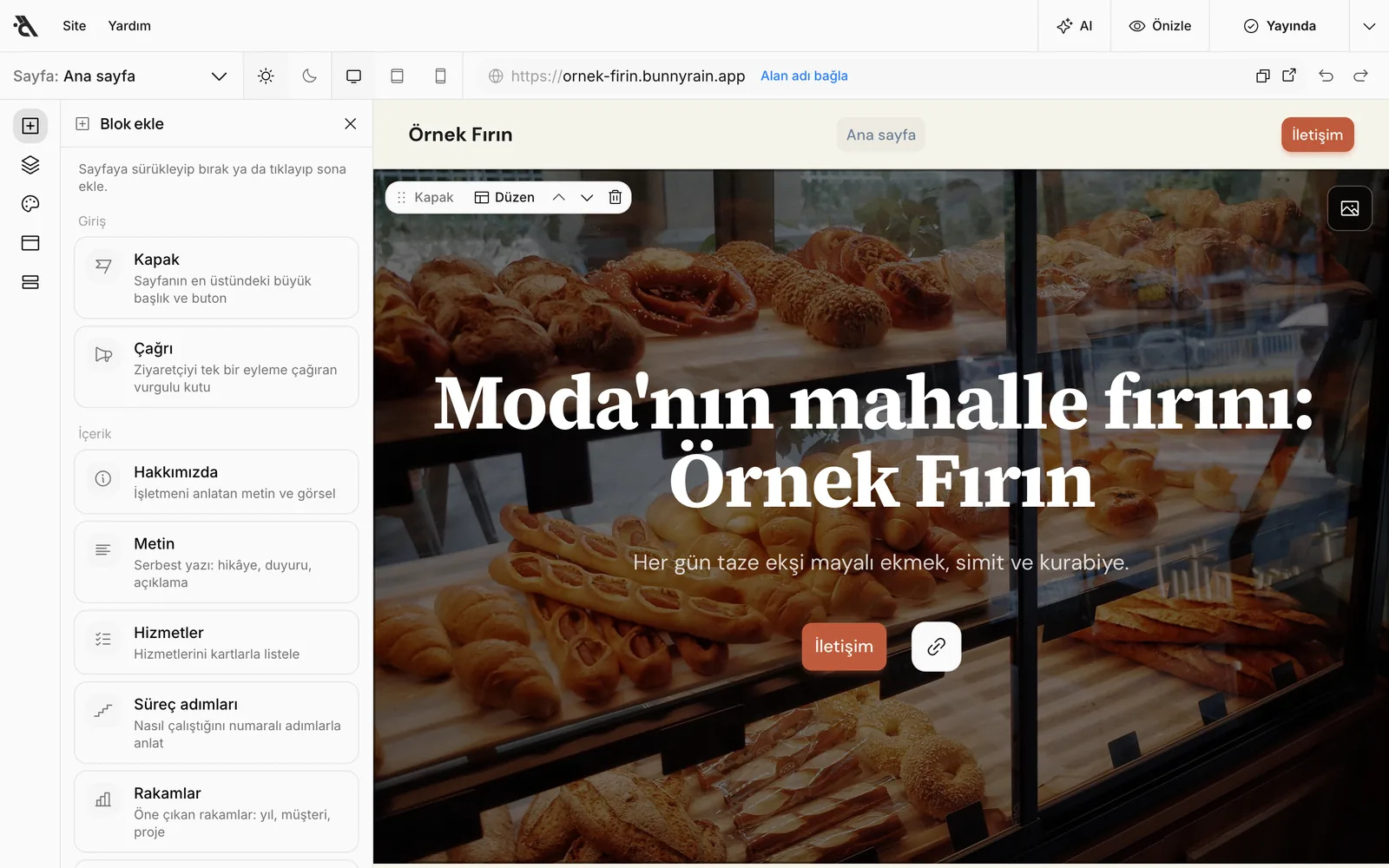This screenshot has width=1389, height=868.
Task: Redo the last change
Action: [1360, 76]
